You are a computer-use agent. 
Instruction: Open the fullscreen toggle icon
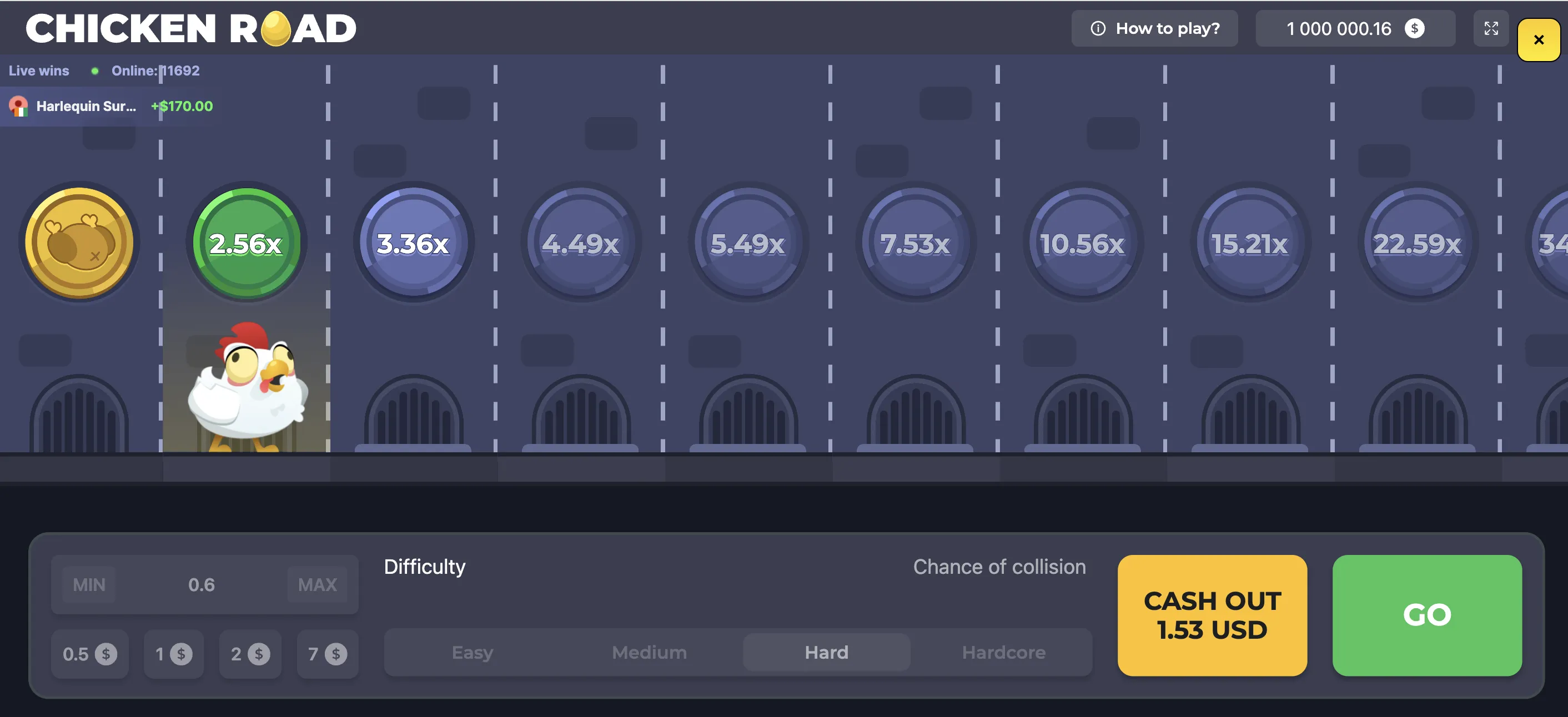(1491, 28)
